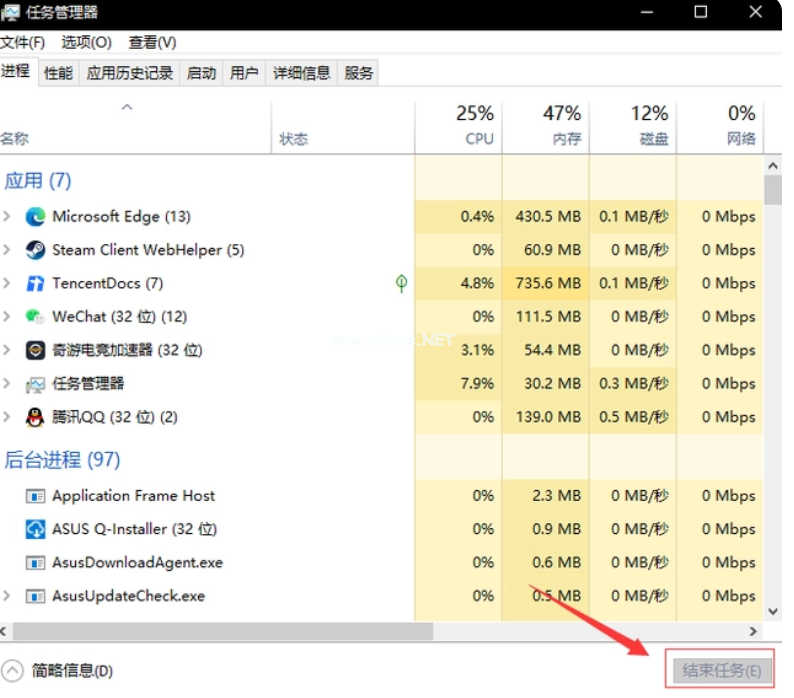Click the vertical scrollbar down arrow
The height and width of the screenshot is (698, 794).
pos(772,609)
